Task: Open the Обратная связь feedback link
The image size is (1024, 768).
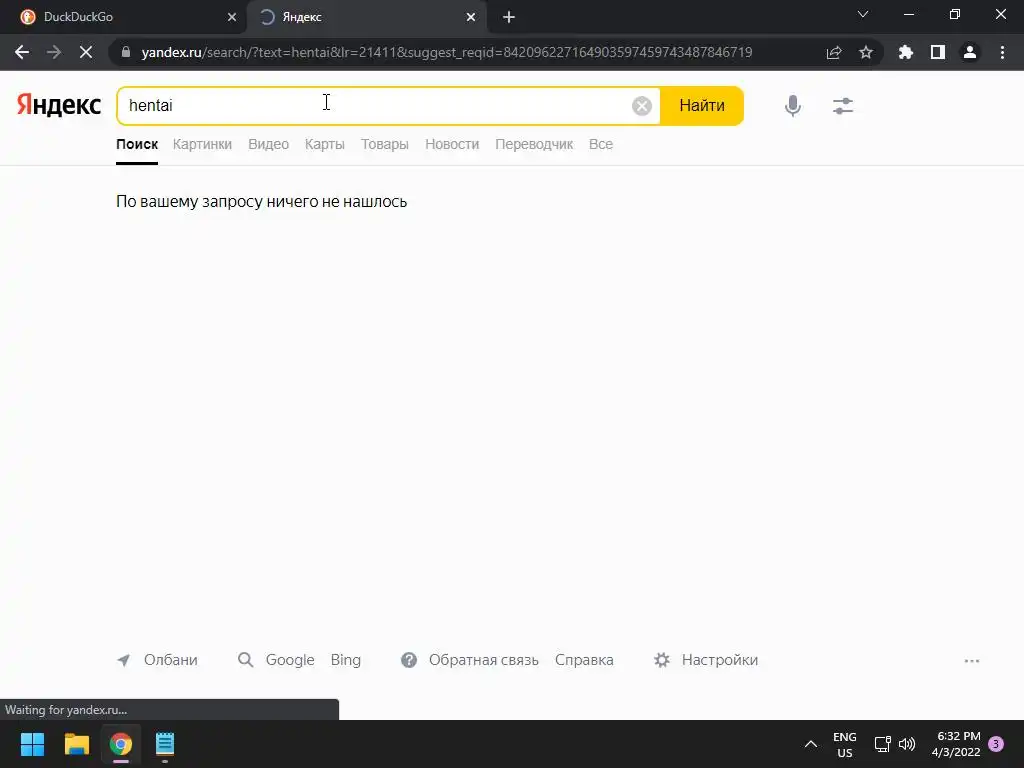Action: click(484, 660)
